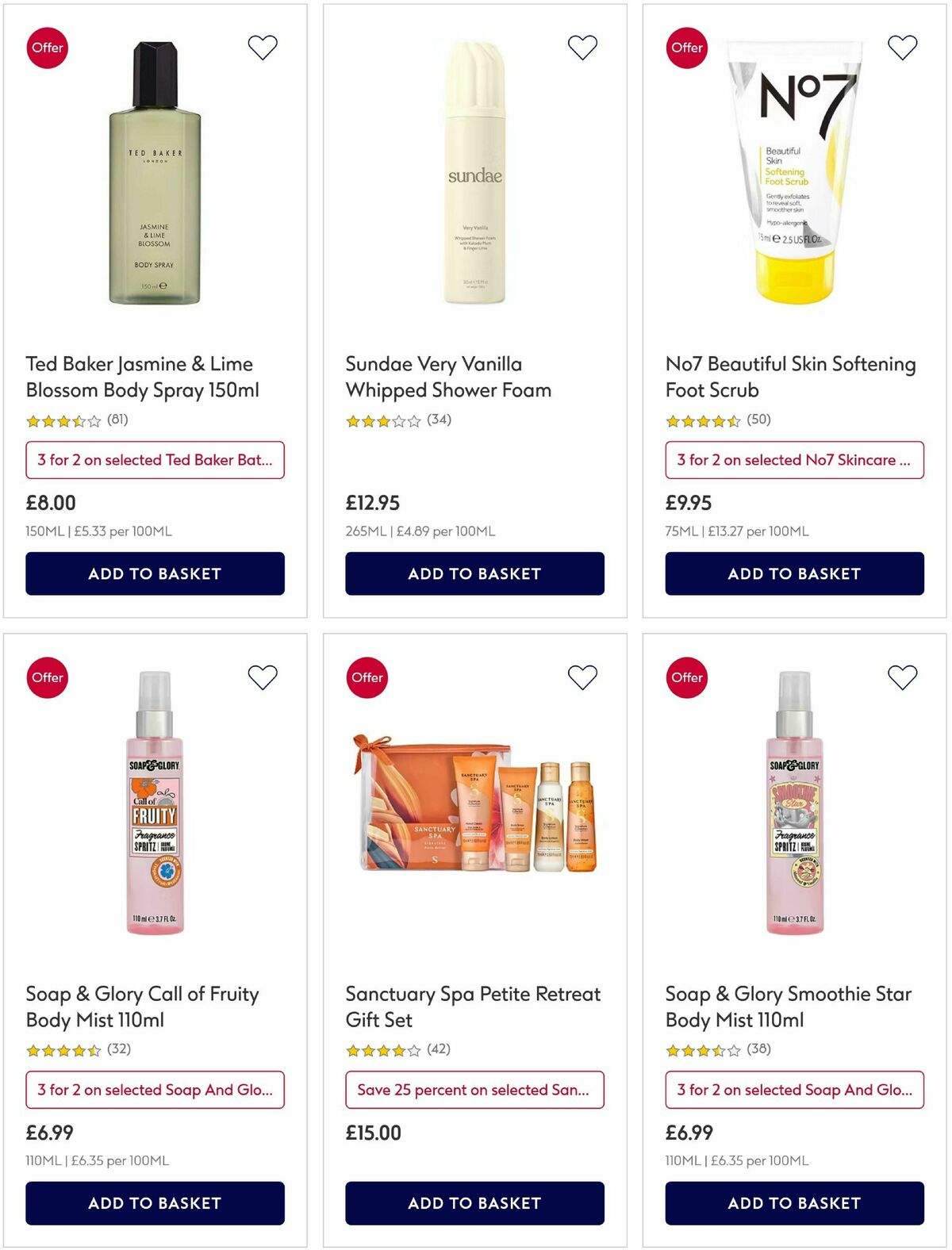Open the 3 for 2 Ted Baker offer details
Viewport: 952px width, 1250px height.
pos(155,460)
